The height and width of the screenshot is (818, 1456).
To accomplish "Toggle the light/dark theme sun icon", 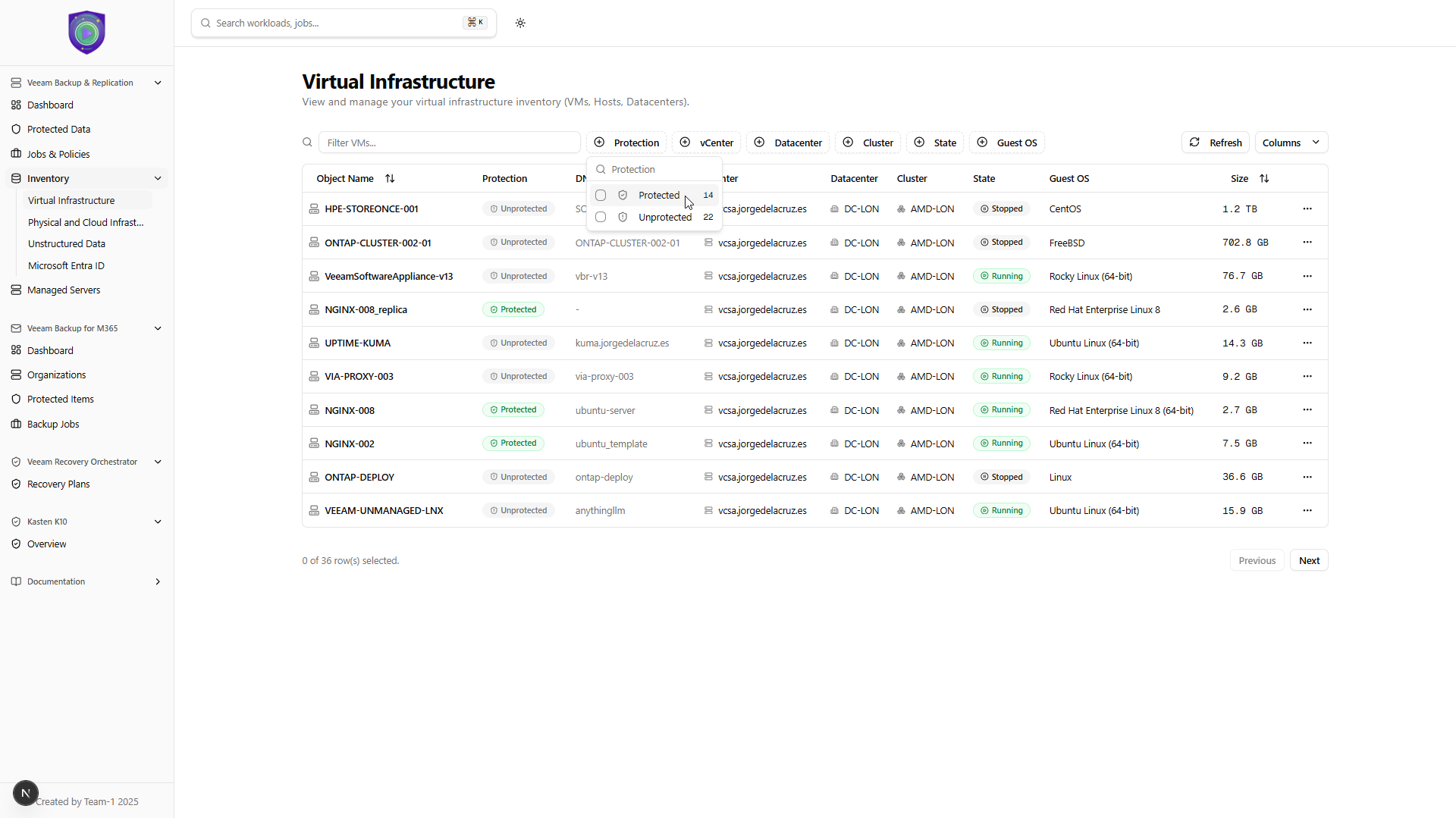I will (520, 23).
